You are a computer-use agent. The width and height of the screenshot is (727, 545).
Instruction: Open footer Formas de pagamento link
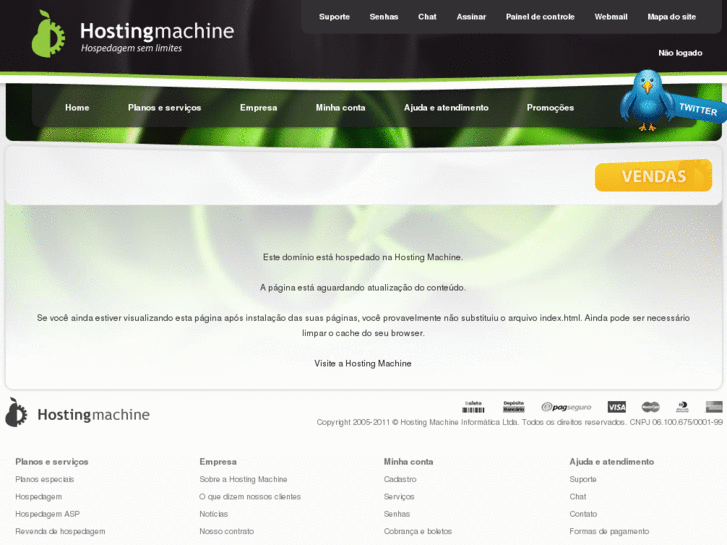(609, 531)
